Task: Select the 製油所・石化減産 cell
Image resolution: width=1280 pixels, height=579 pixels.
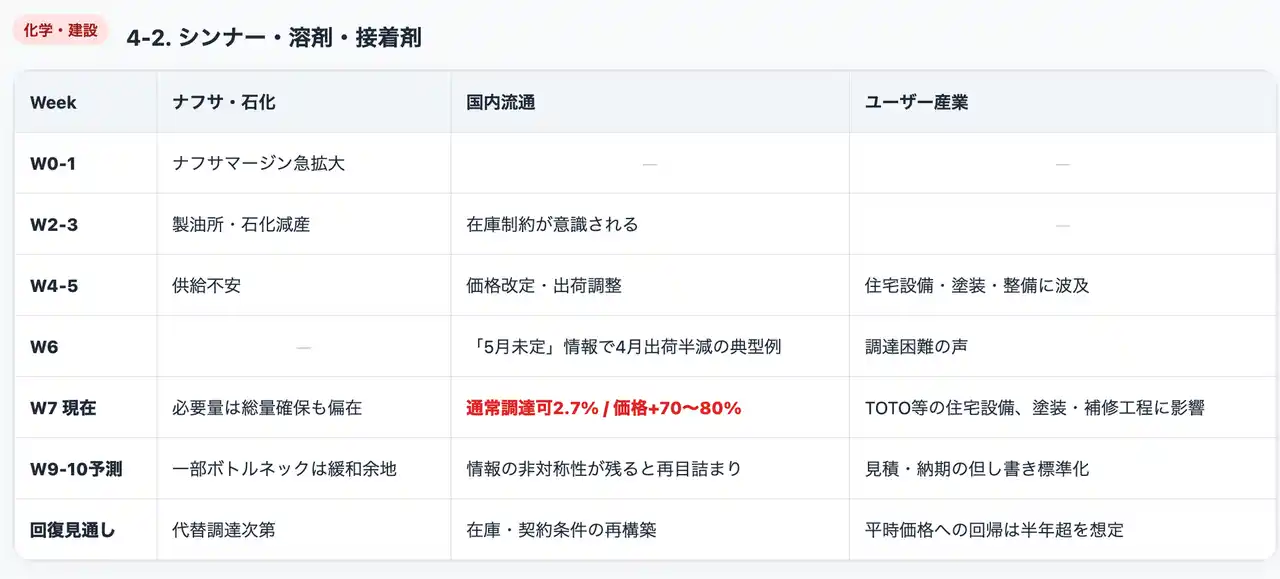Action: click(x=241, y=225)
